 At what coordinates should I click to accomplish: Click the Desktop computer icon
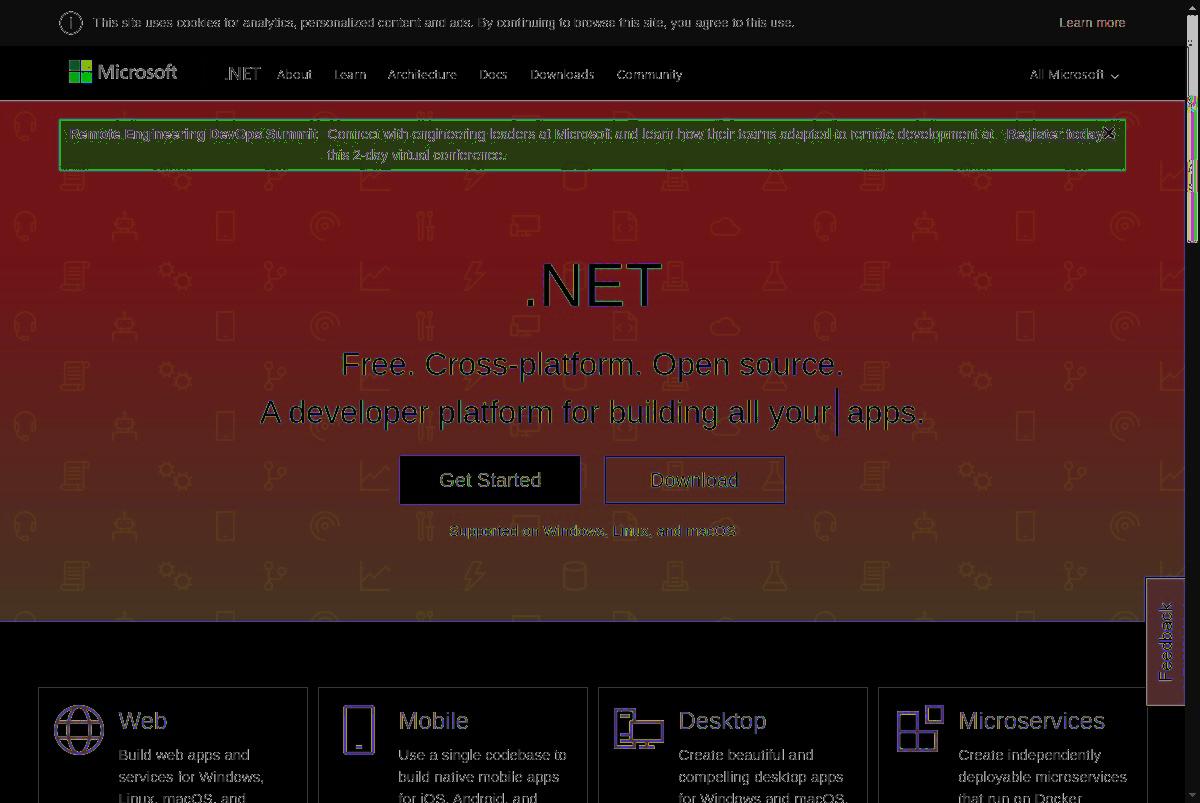point(639,728)
